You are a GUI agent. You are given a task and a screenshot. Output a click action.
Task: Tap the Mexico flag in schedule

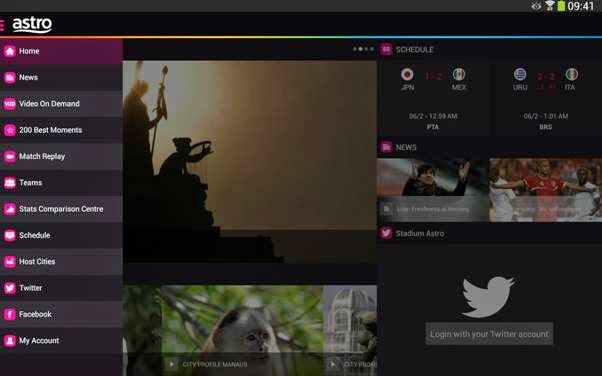click(459, 74)
